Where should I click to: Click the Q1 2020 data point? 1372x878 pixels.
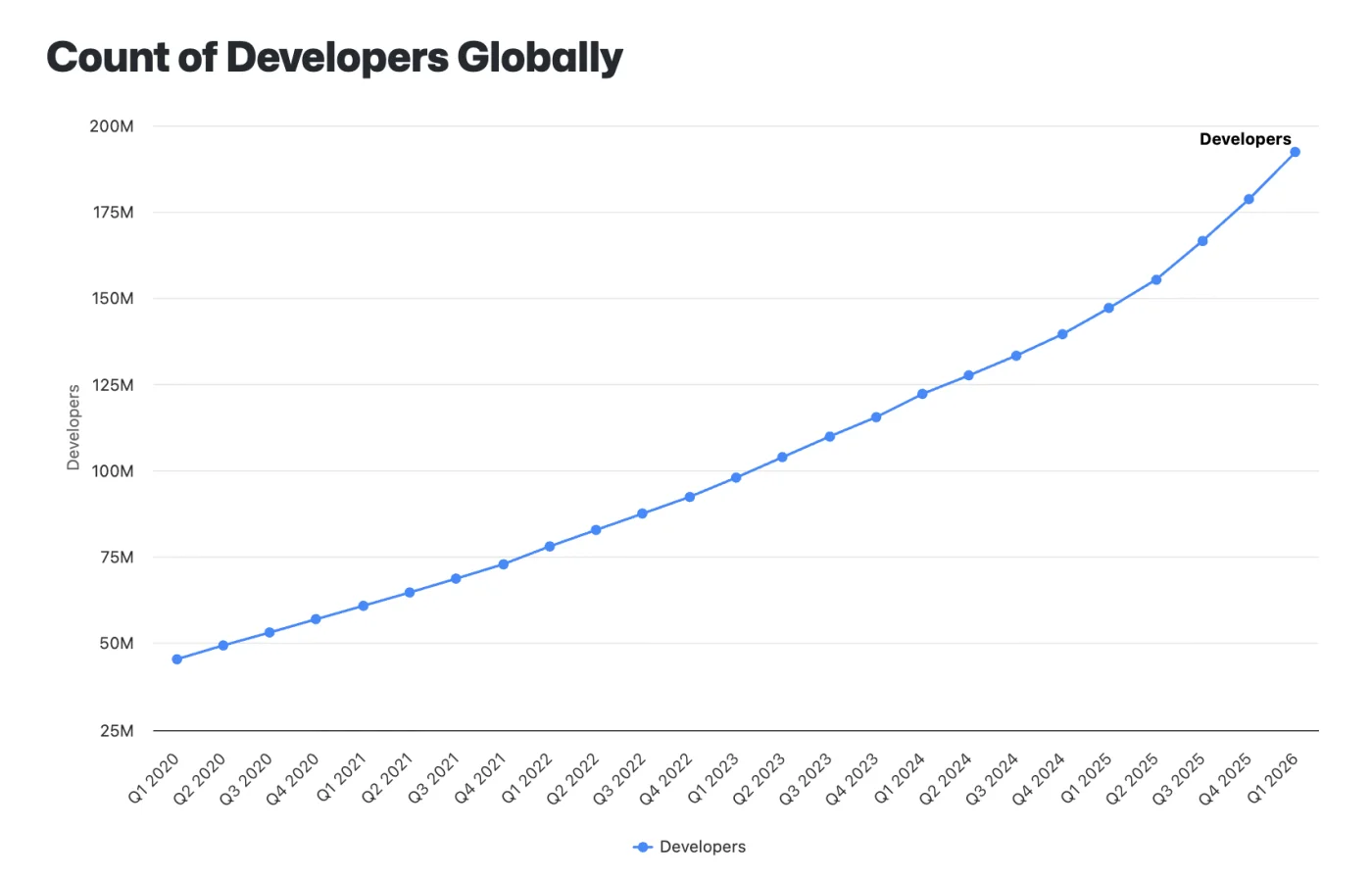tap(176, 659)
